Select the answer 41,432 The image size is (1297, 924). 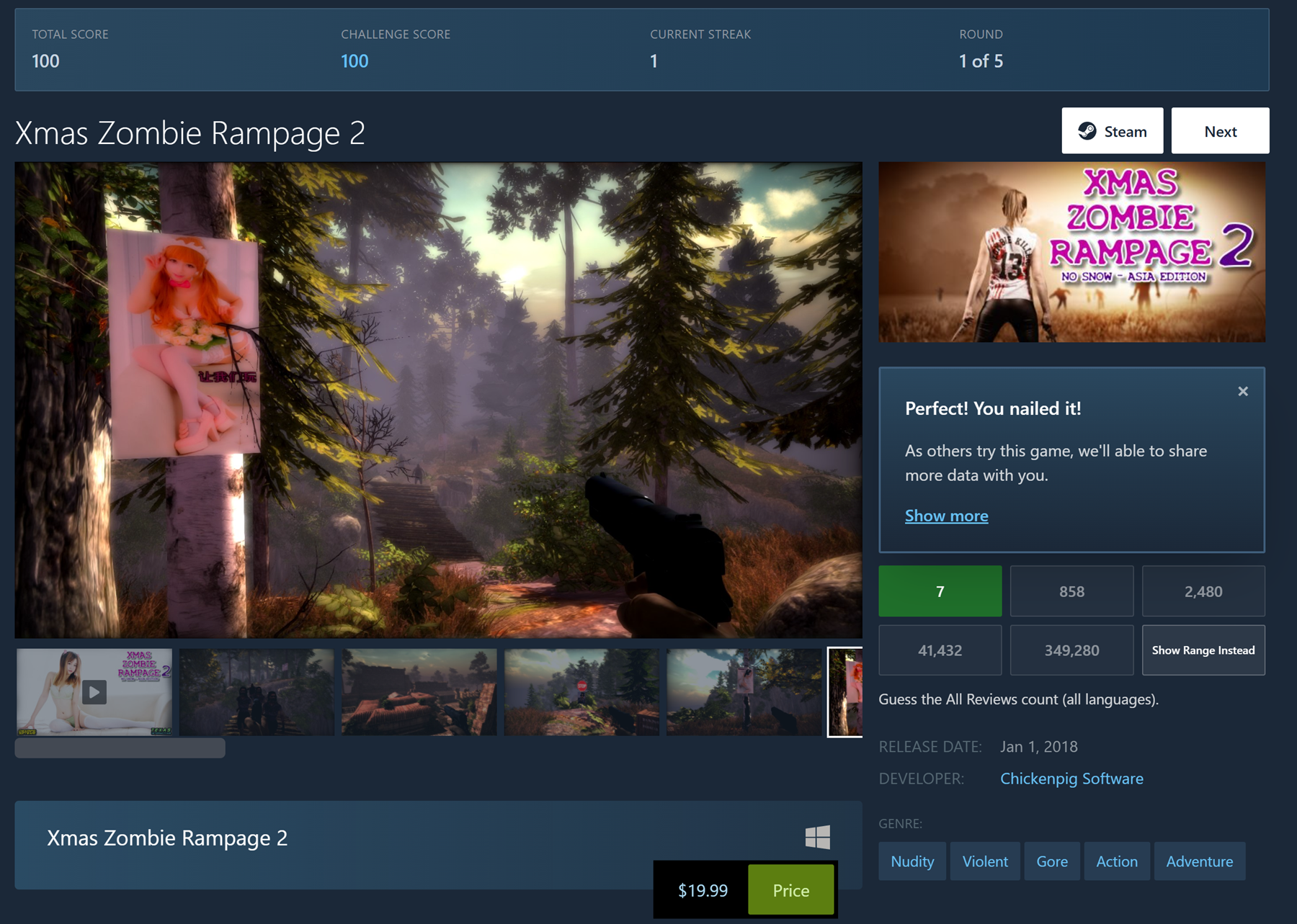[940, 650]
